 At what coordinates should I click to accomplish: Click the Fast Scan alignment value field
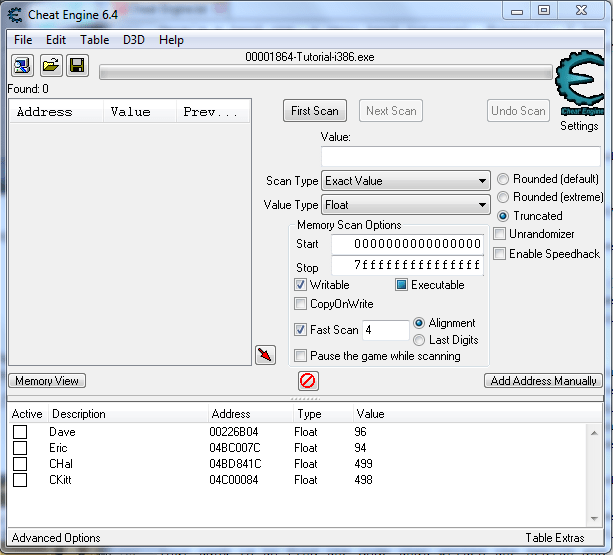[x=385, y=330]
